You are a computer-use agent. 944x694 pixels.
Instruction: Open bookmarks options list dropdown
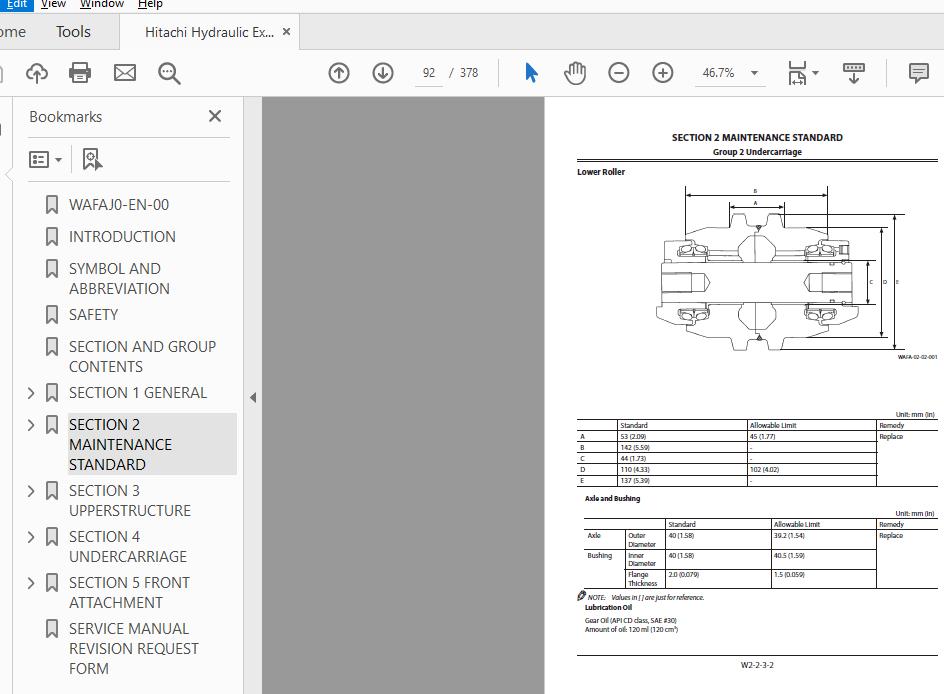point(46,159)
